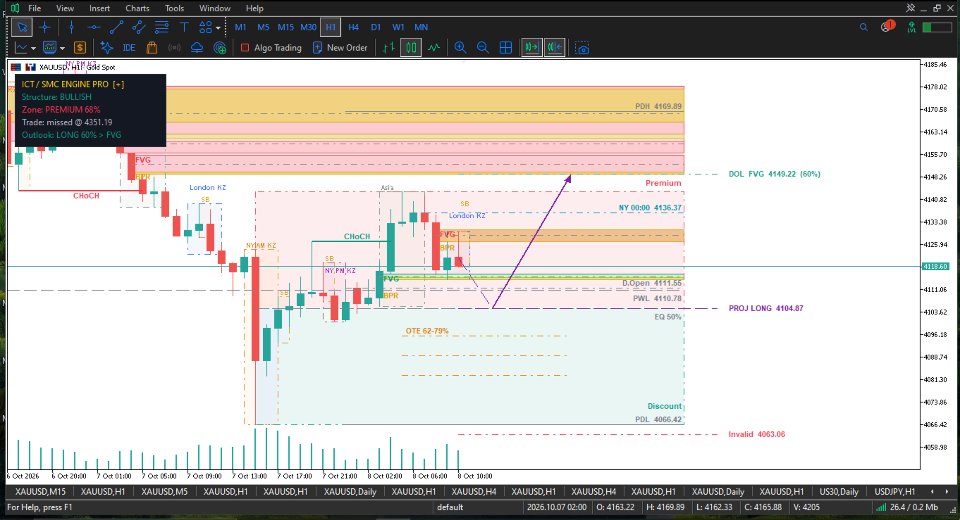Open the Insert menu

coord(99,8)
